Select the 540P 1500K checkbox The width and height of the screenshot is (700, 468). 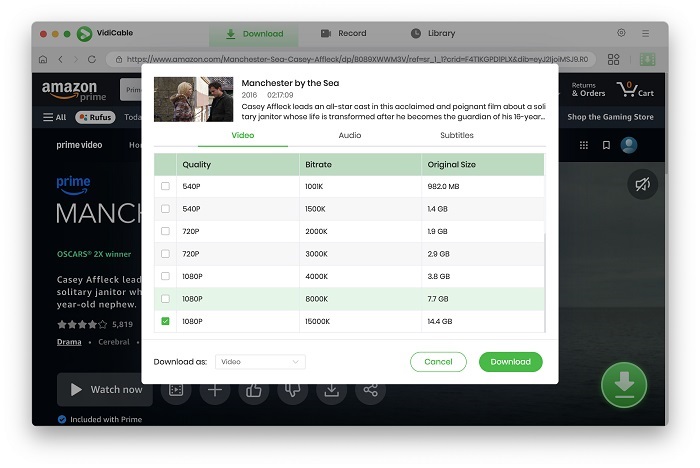click(165, 209)
